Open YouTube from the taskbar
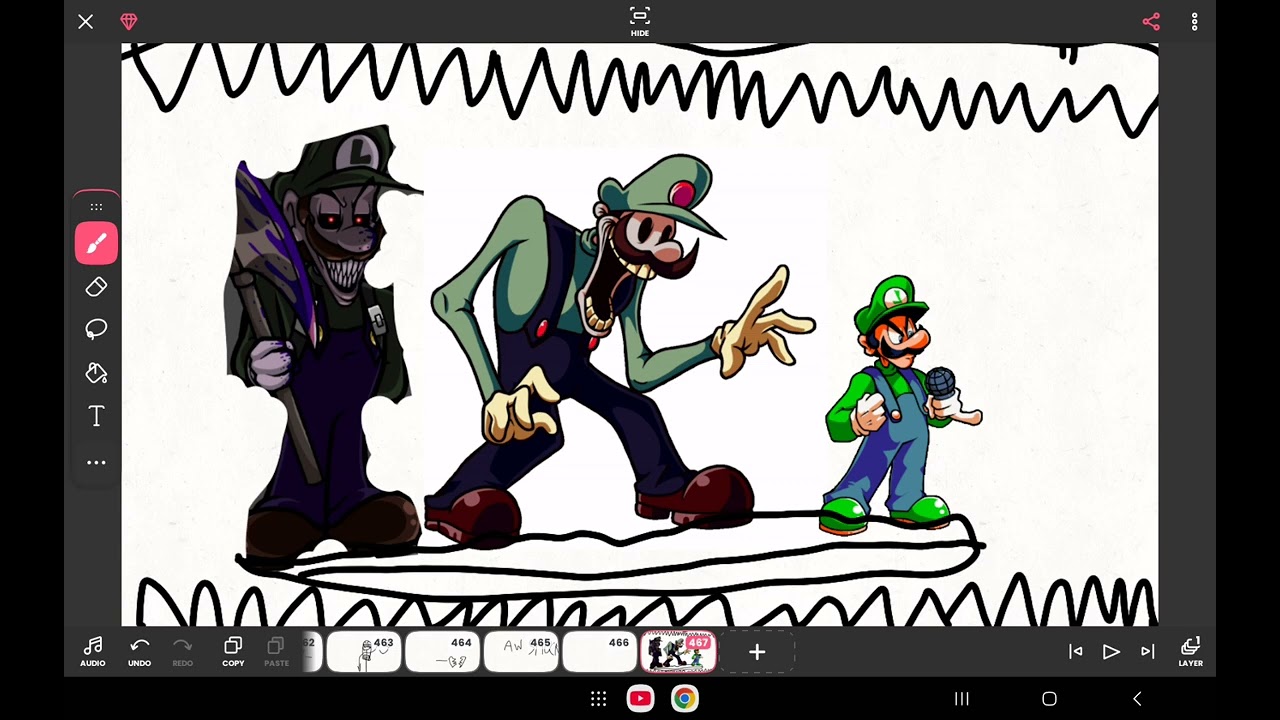The width and height of the screenshot is (1280, 720). click(x=640, y=699)
